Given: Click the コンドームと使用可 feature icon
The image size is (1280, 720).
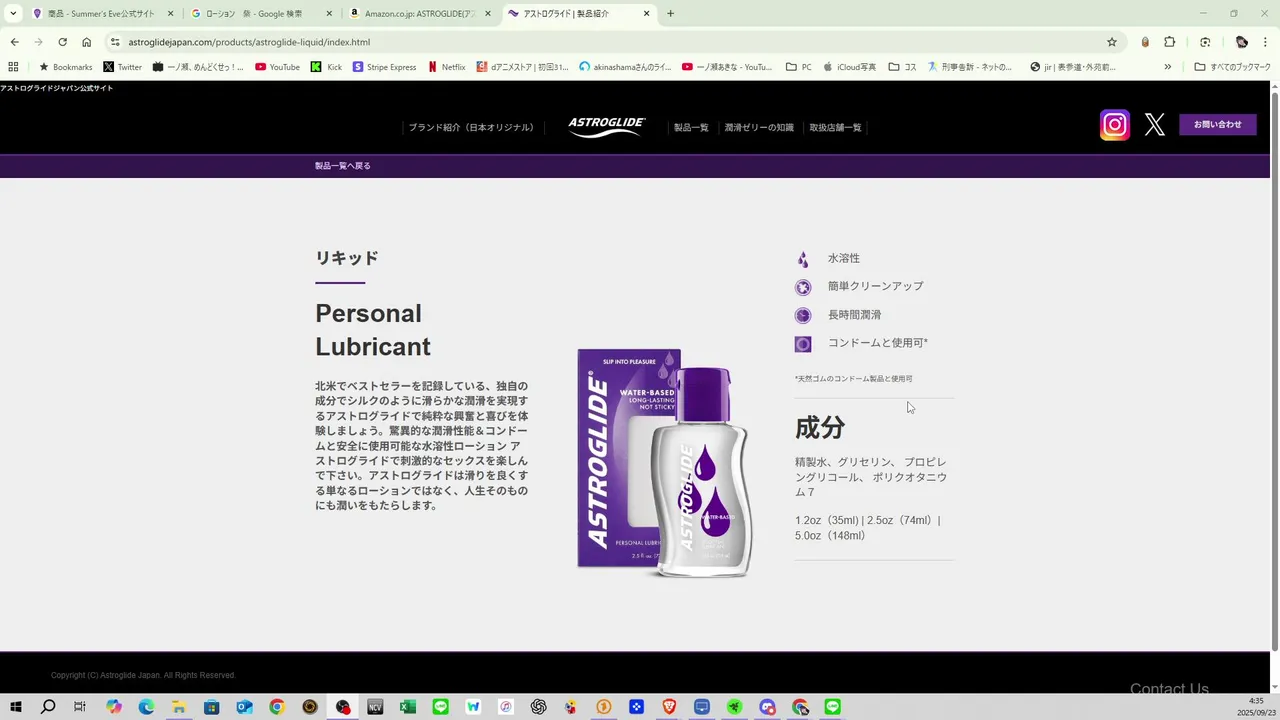Looking at the screenshot, I should [x=803, y=344].
